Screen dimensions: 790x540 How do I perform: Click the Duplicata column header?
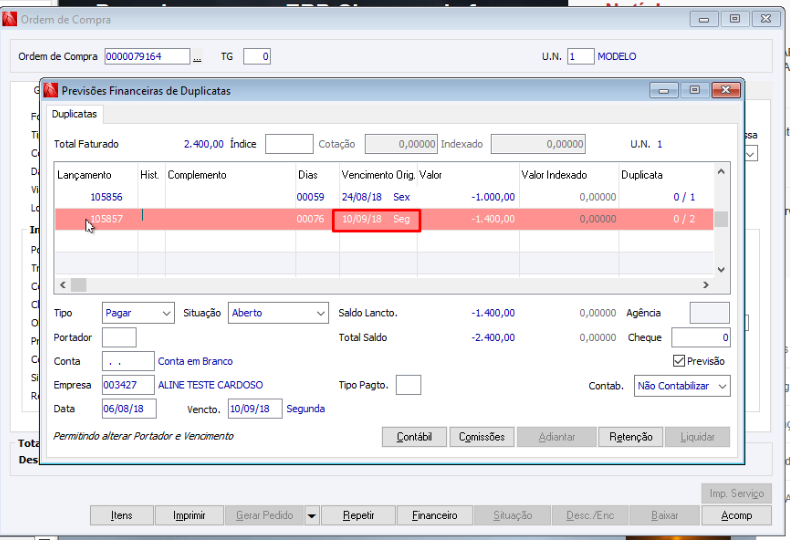point(642,175)
